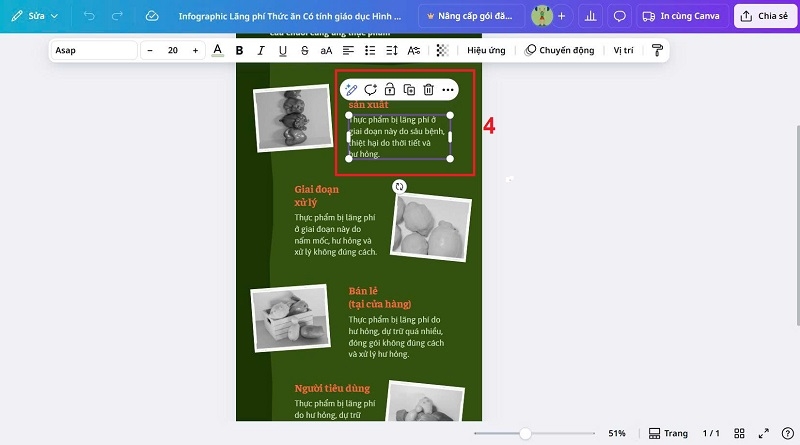Select text about nấm mốc, hư hỏng
This screenshot has height=445, width=800.
click(336, 235)
